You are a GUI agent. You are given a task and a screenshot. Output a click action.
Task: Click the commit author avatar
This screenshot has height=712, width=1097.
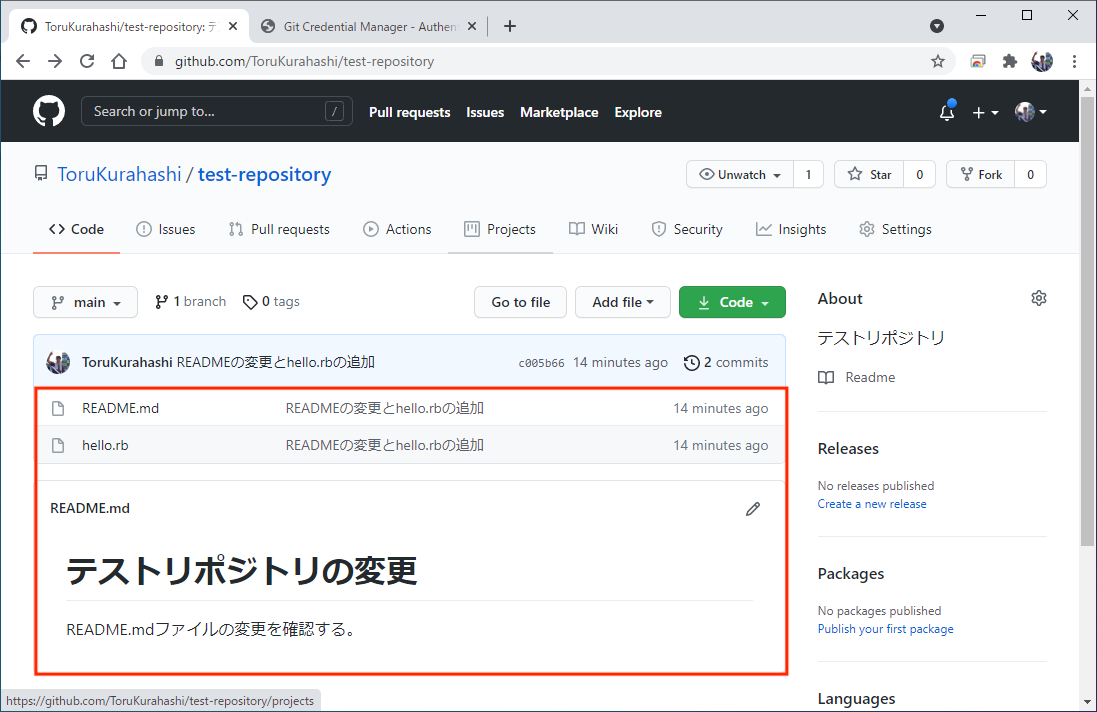coord(58,362)
